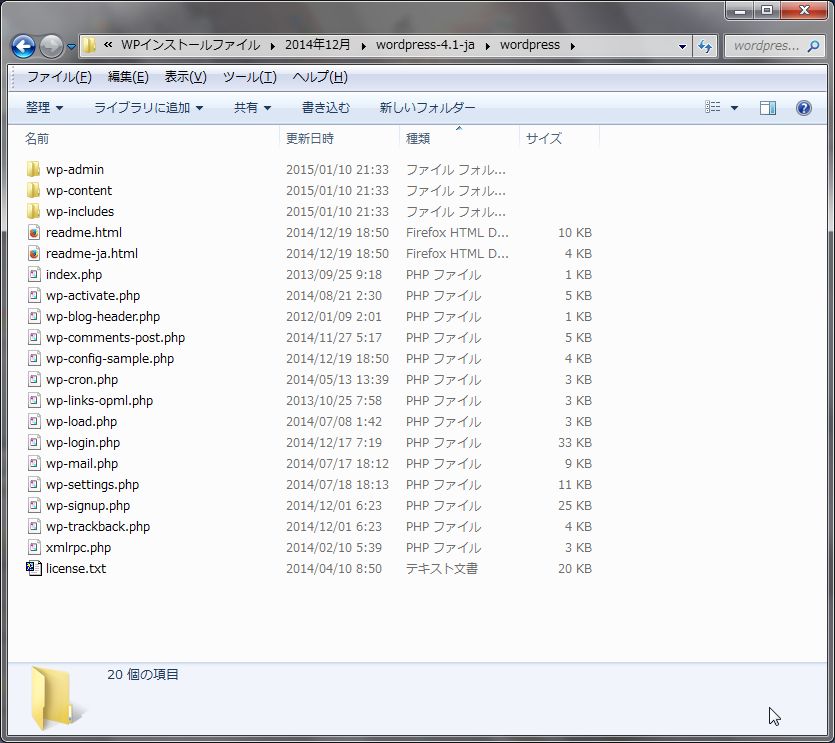
Task: Select the index.php file icon
Action: coord(34,275)
